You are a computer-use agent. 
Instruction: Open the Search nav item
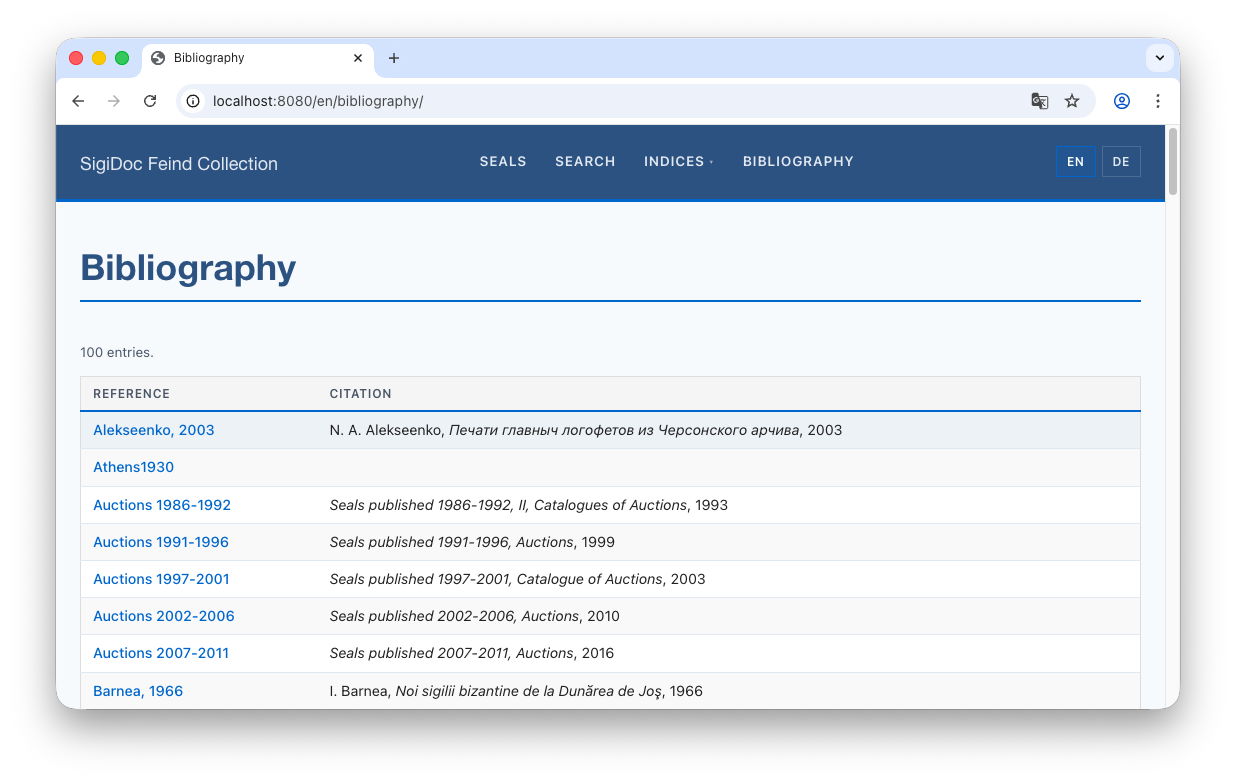(585, 162)
